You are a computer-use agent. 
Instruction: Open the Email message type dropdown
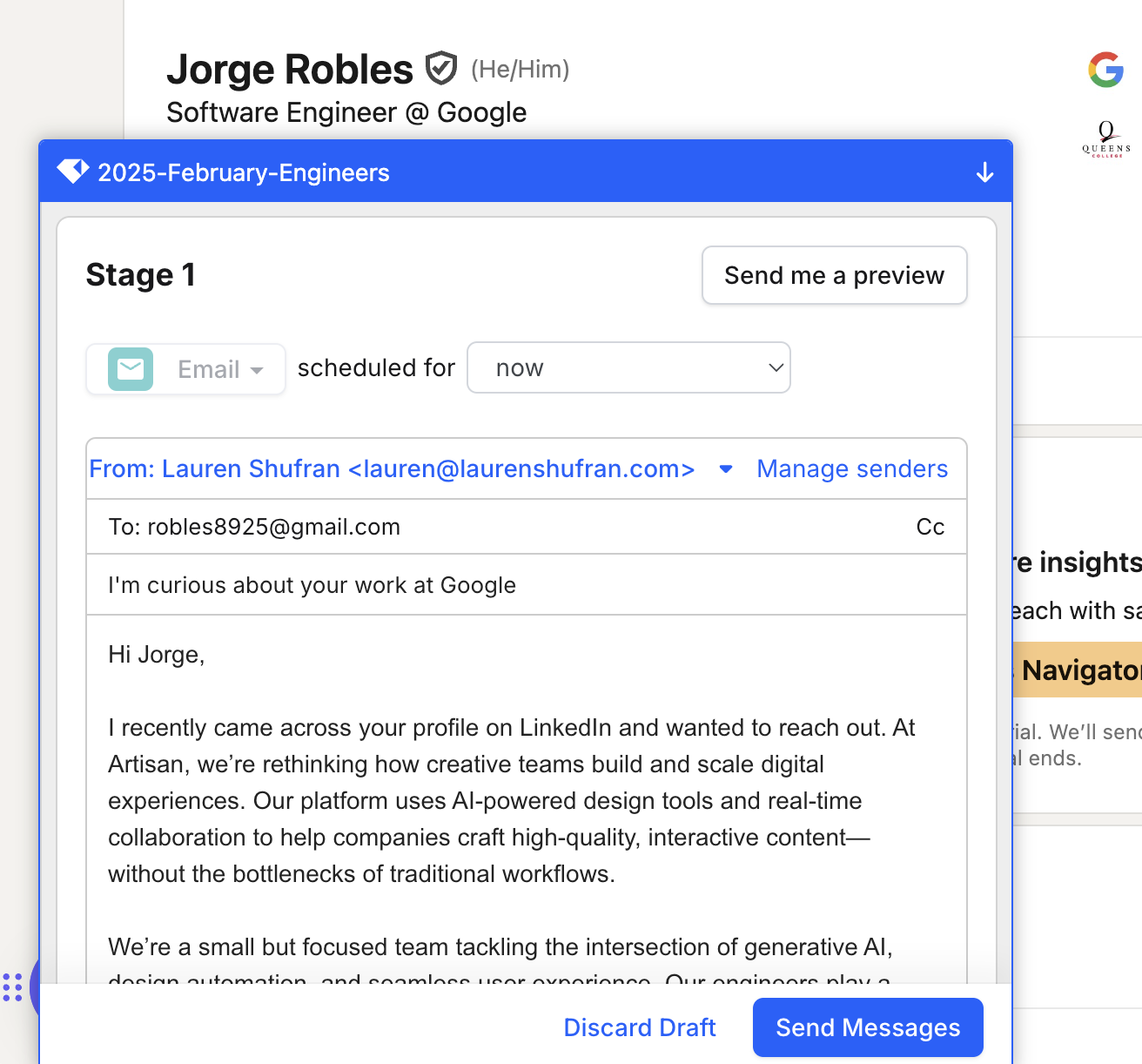point(186,369)
